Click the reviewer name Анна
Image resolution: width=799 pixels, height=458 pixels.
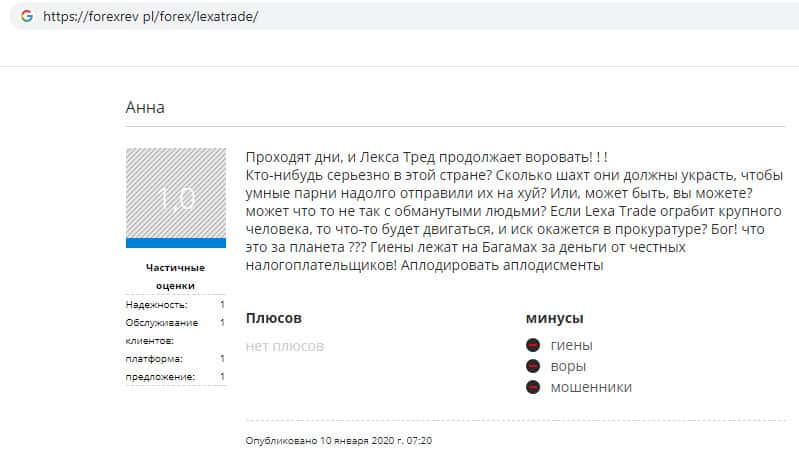click(x=145, y=107)
